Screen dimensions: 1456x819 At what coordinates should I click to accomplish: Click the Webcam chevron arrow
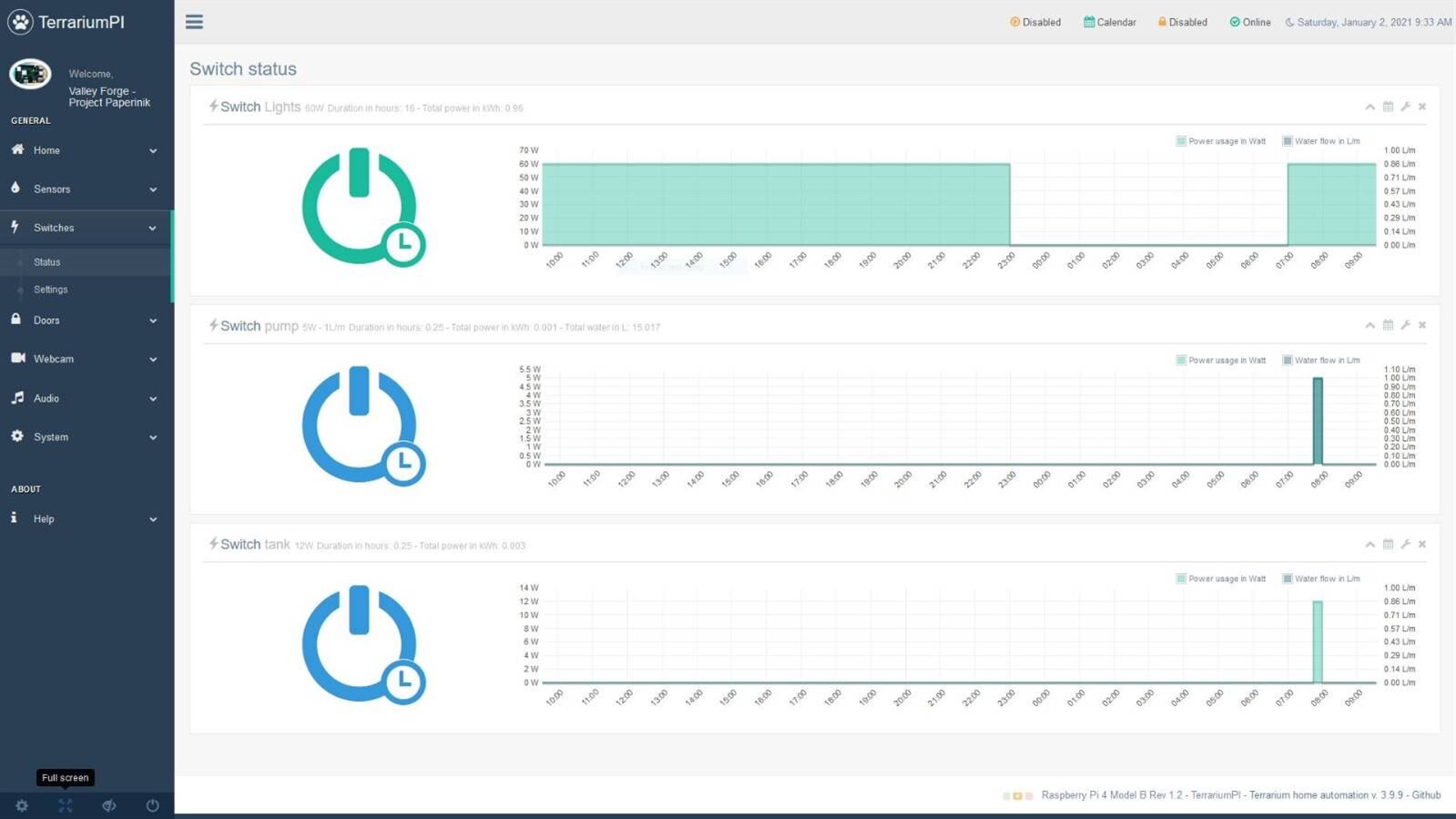153,360
